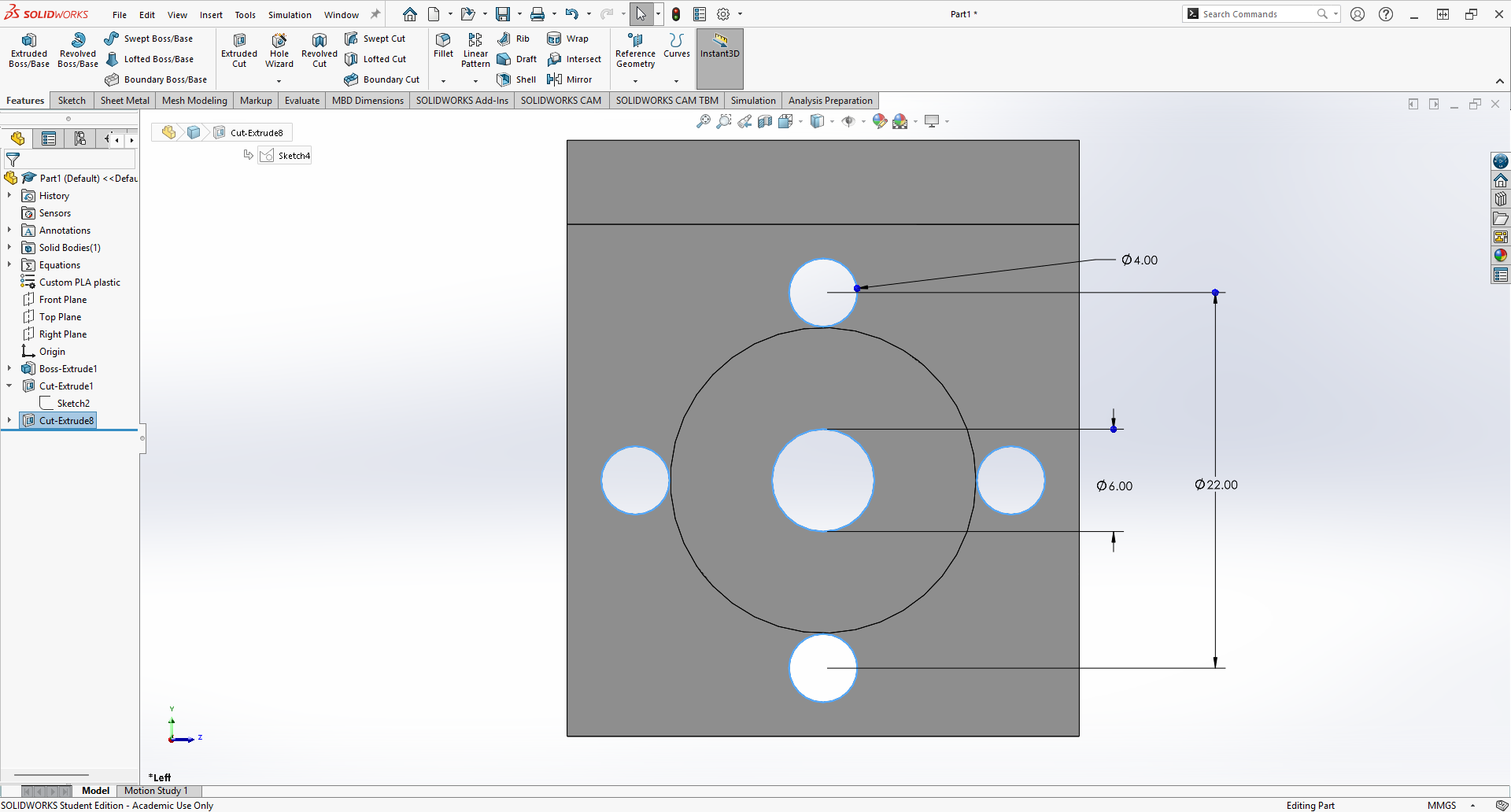This screenshot has width=1511, height=812.
Task: Open Hole Wizard dropdown arrow
Action: pos(279,81)
